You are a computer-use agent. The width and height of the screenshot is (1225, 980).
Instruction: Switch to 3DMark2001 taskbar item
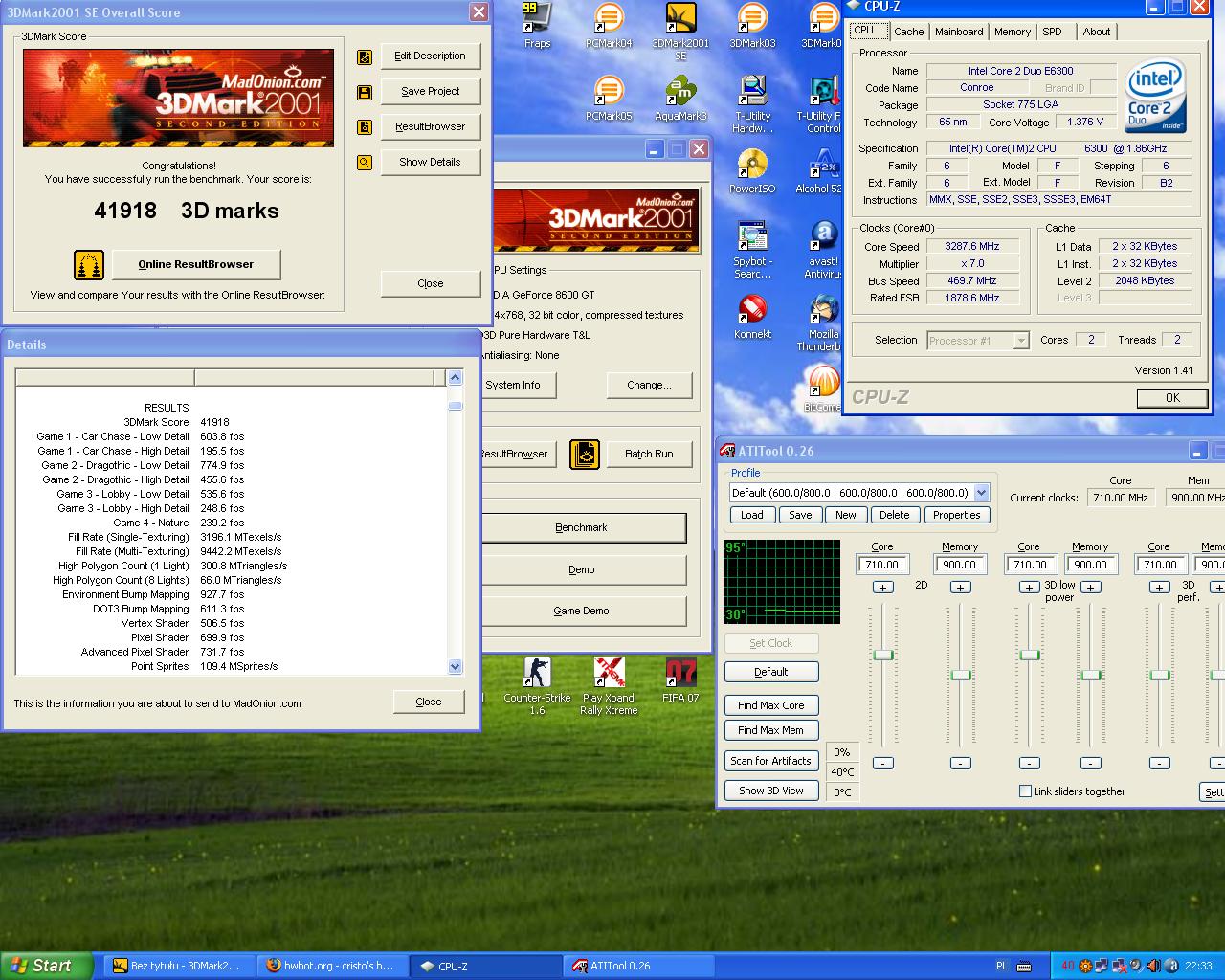[x=177, y=966]
